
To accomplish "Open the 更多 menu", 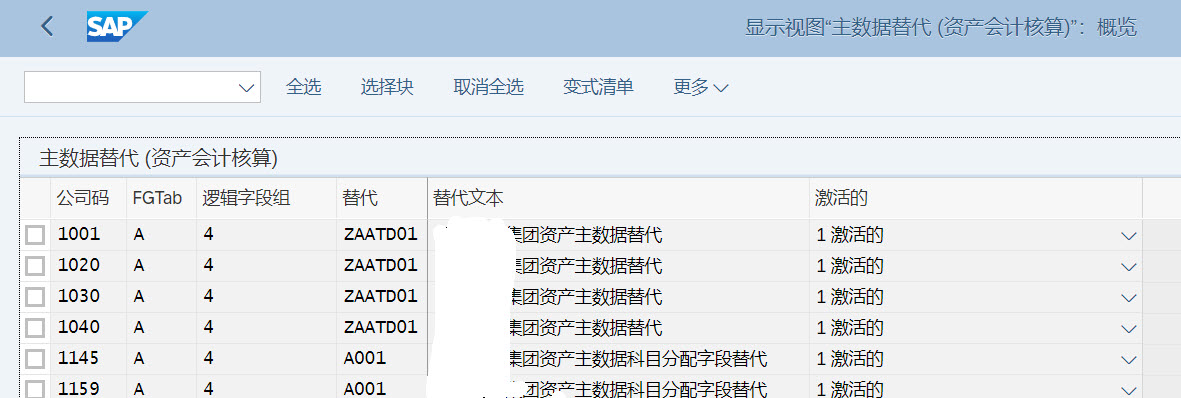I will 700,87.
